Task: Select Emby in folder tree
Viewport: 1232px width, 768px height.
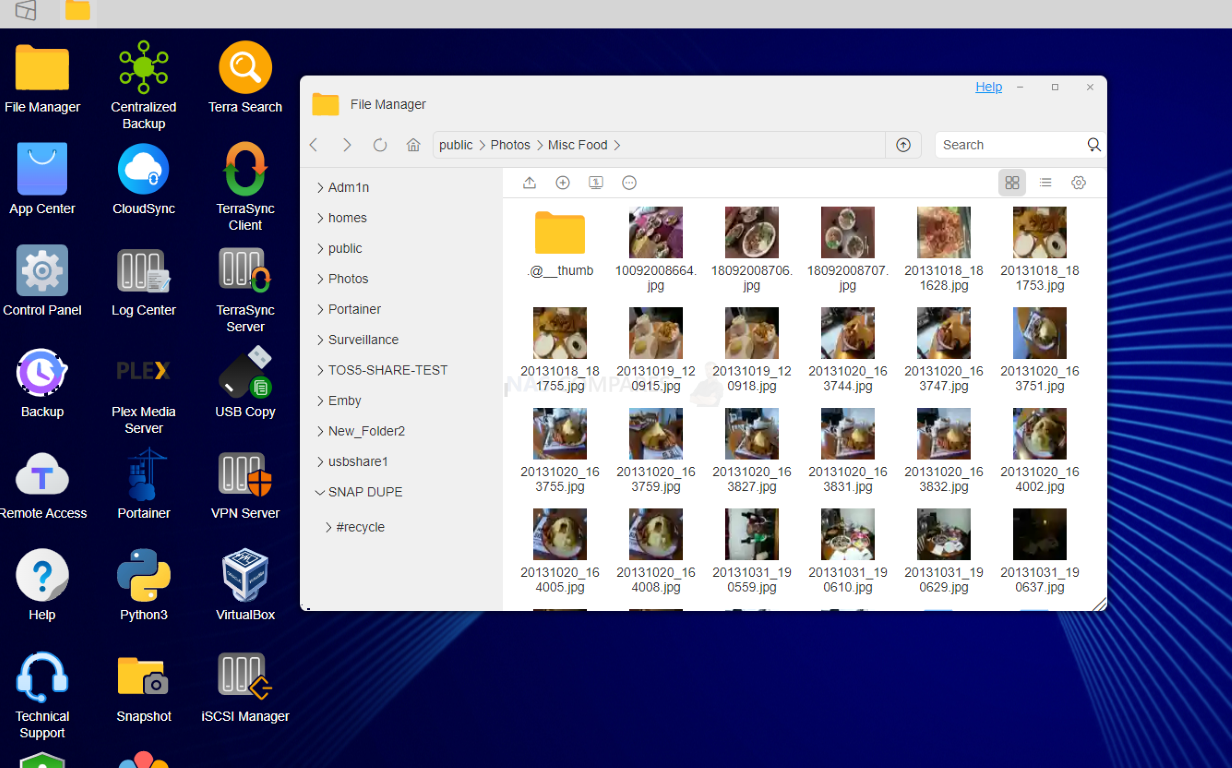Action: (345, 401)
